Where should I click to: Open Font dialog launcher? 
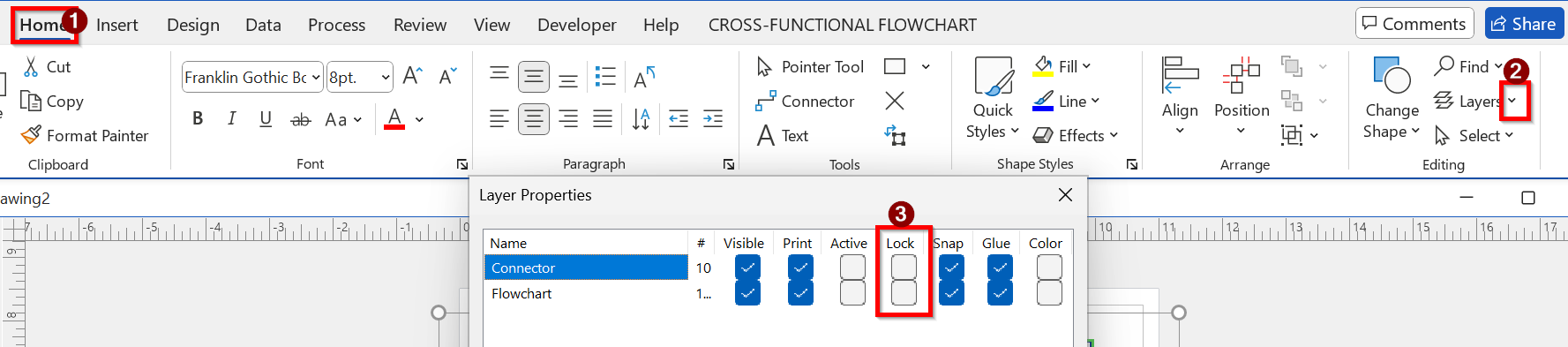point(462,164)
